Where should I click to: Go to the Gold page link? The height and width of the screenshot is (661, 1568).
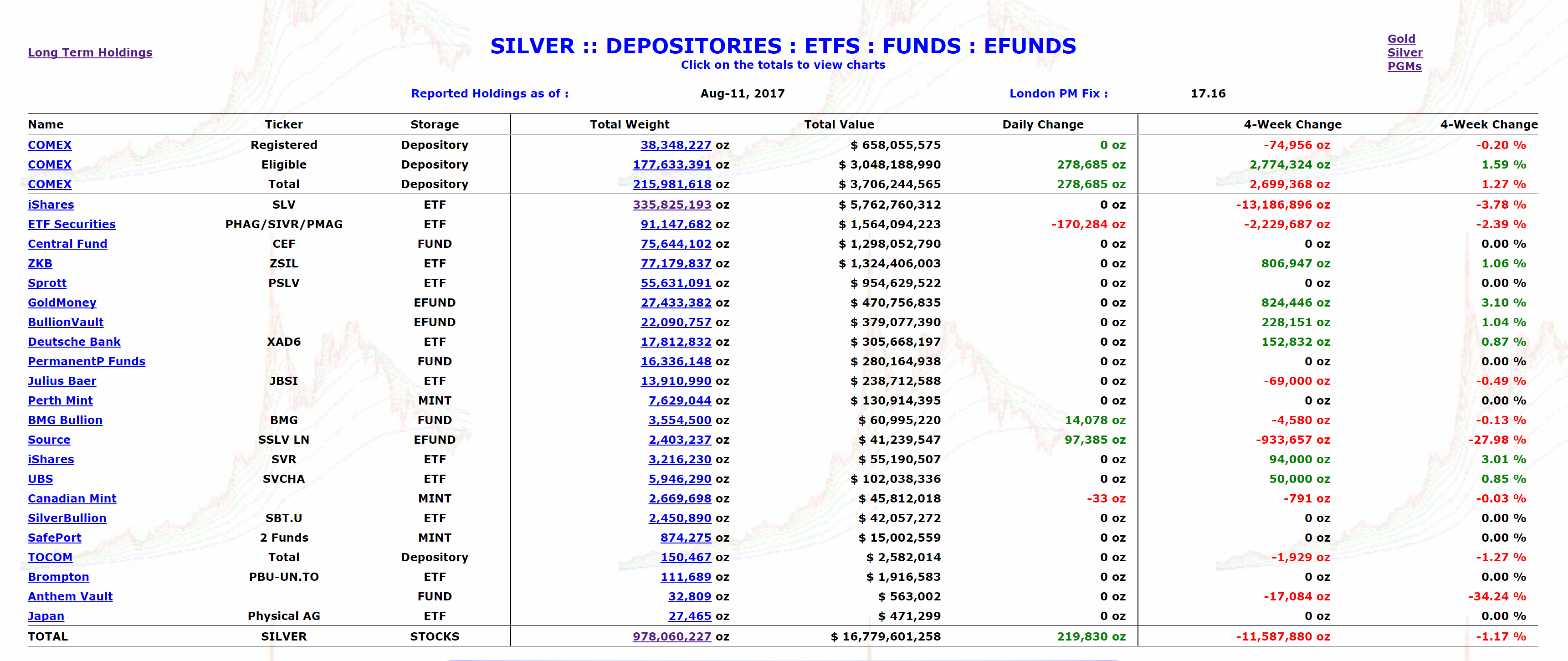pyautogui.click(x=1401, y=38)
